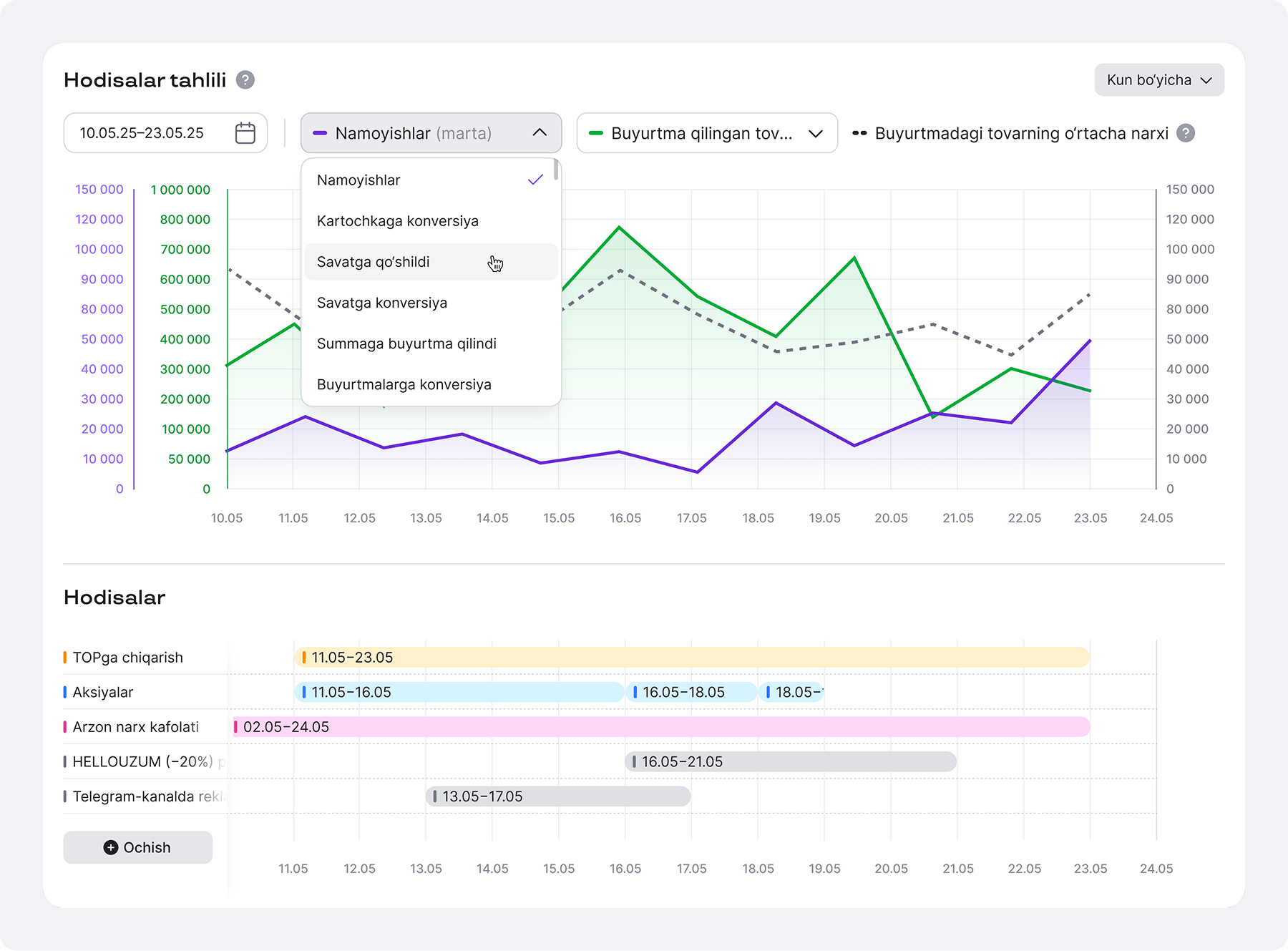Click the Ochish button

(138, 847)
